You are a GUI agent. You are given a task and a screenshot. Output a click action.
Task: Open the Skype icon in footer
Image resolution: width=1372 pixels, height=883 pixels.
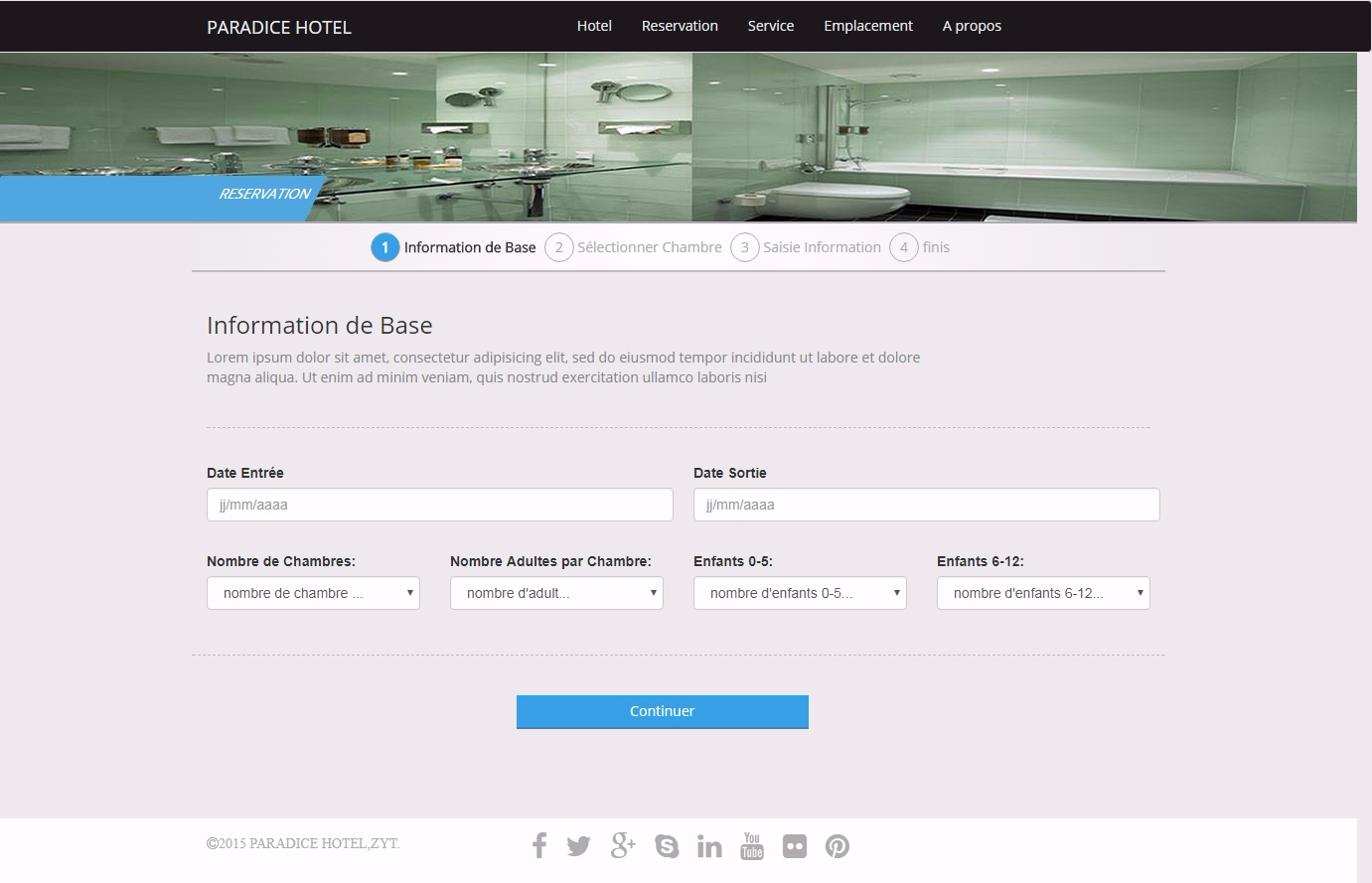pyautogui.click(x=667, y=846)
